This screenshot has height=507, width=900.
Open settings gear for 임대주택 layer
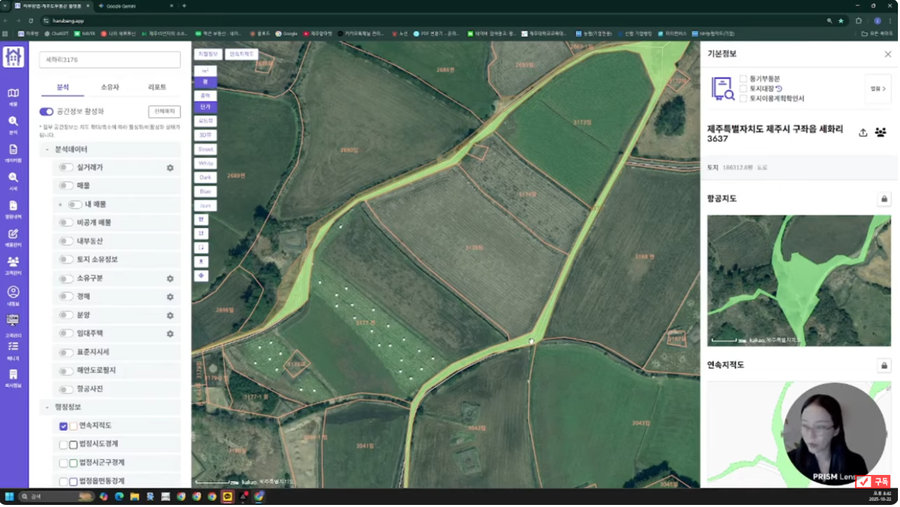[170, 334]
